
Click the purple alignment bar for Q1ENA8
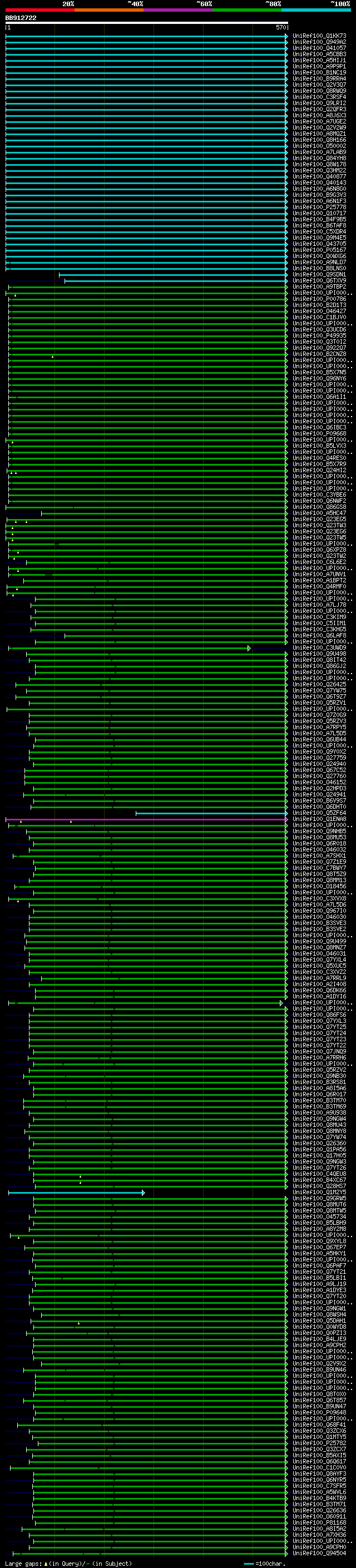tap(146, 819)
